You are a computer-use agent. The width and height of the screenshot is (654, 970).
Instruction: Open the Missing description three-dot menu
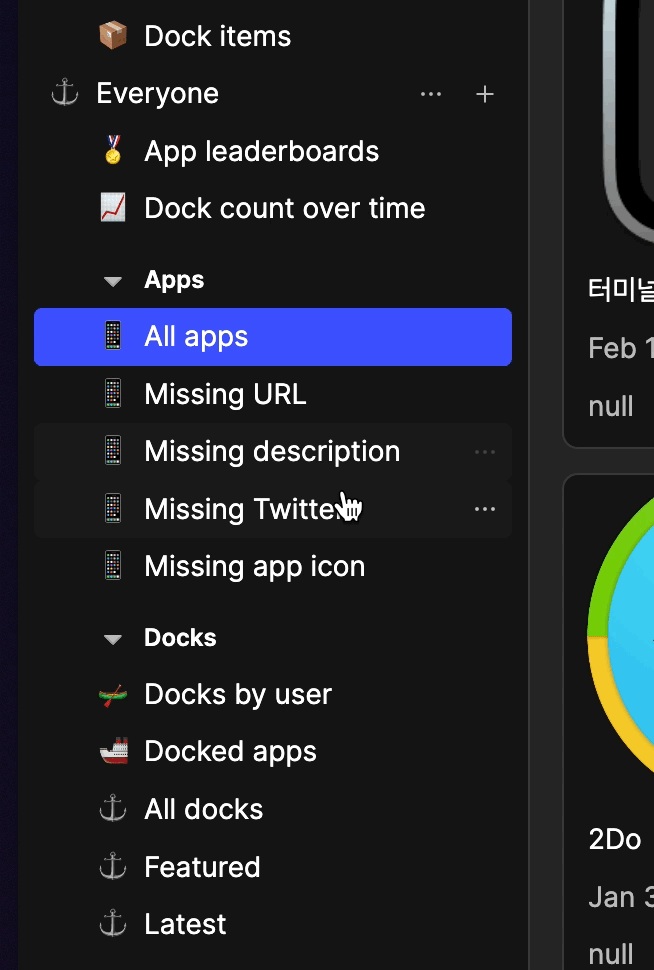coord(485,452)
